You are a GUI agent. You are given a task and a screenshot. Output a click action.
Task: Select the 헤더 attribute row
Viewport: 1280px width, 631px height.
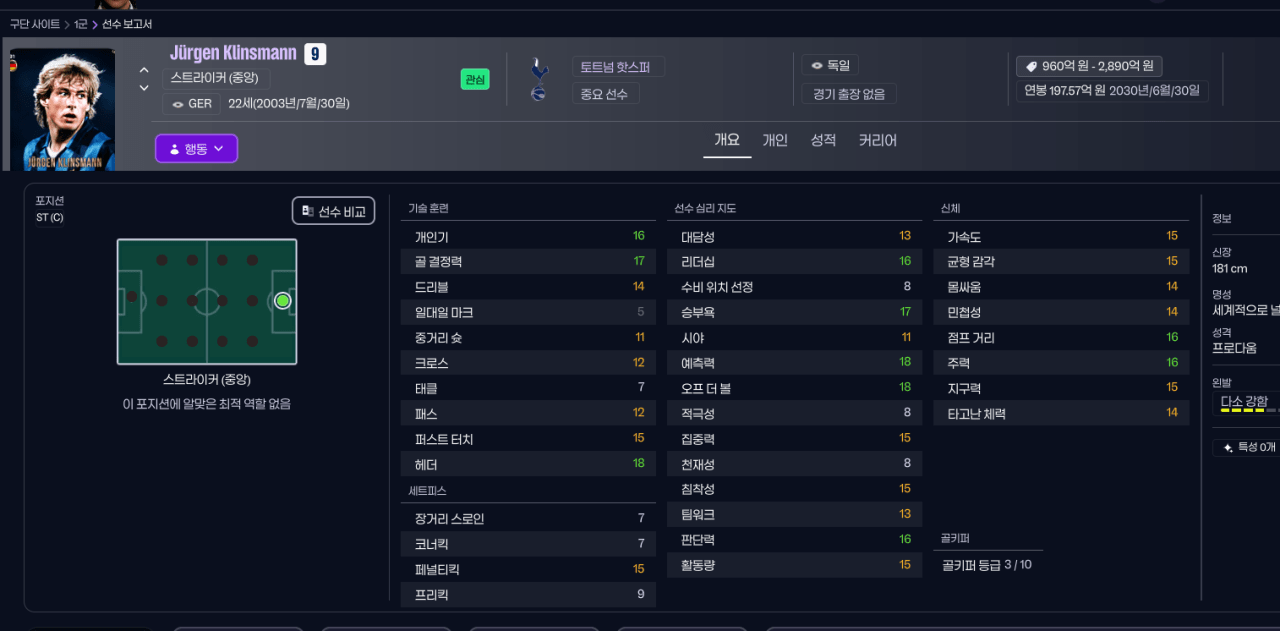[x=528, y=465]
